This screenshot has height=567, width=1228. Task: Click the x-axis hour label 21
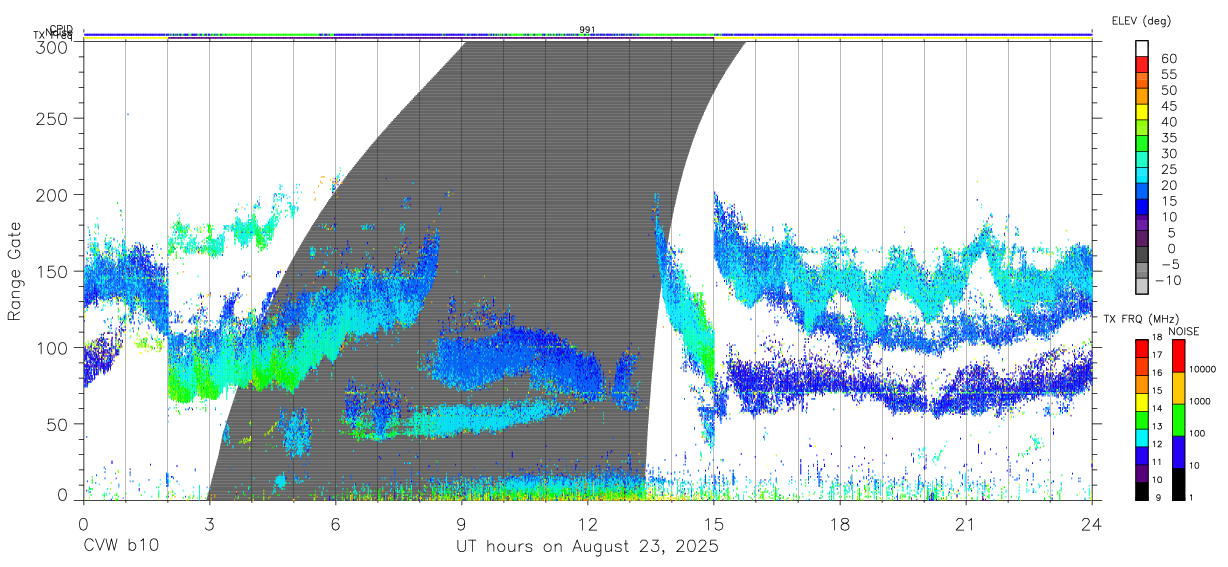pyautogui.click(x=965, y=525)
